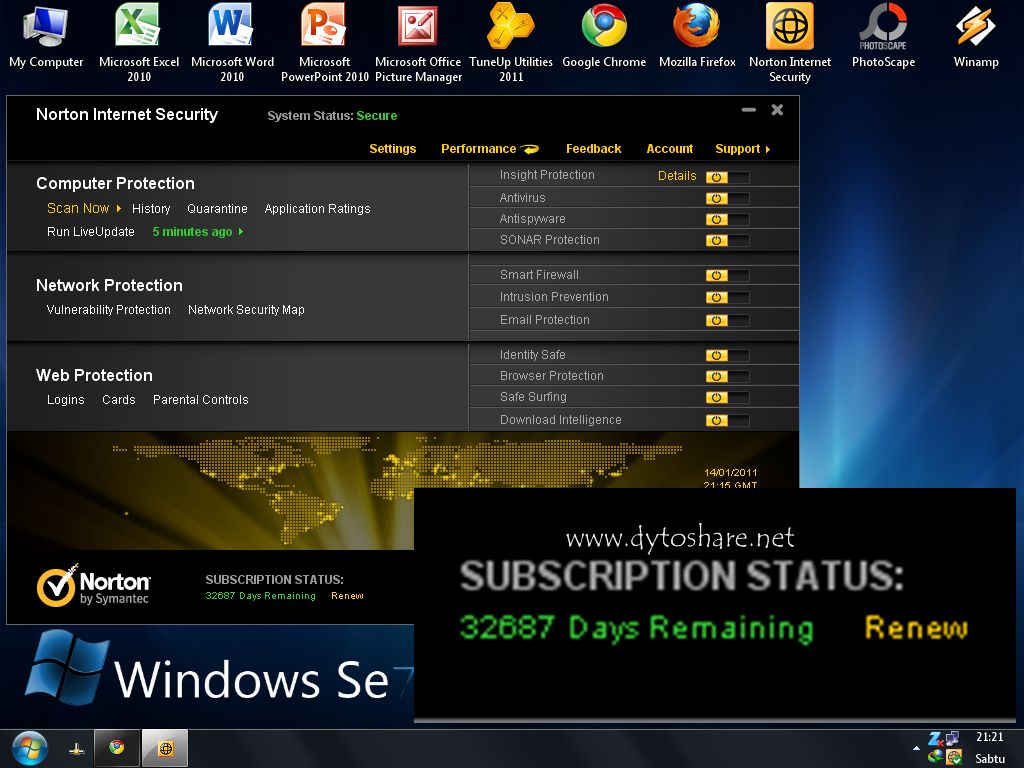The image size is (1024, 768).
Task: Launch TuneUp Utilities 2011 desktop icon
Action: [511, 42]
